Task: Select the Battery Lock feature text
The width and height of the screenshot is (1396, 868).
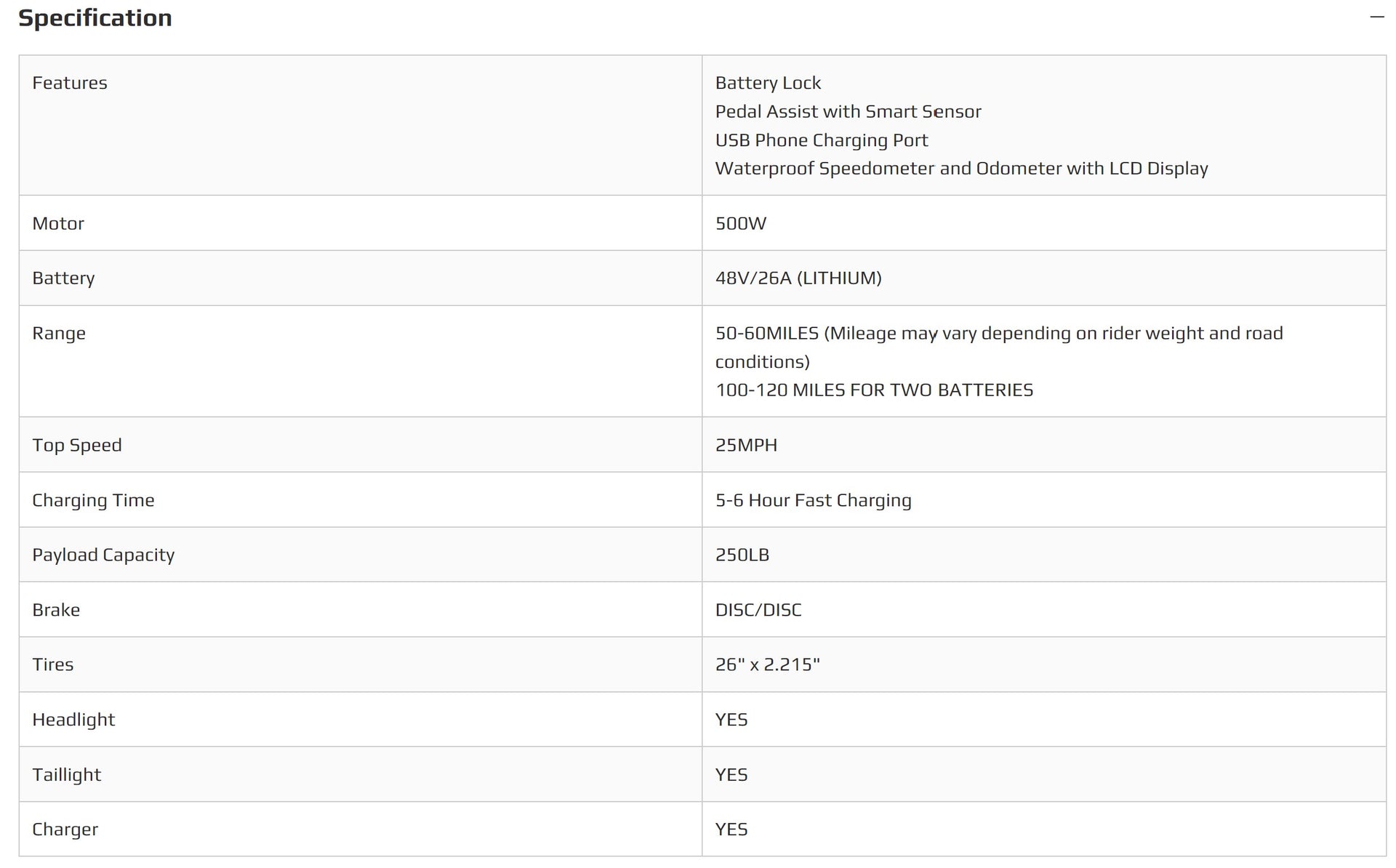Action: click(x=768, y=83)
